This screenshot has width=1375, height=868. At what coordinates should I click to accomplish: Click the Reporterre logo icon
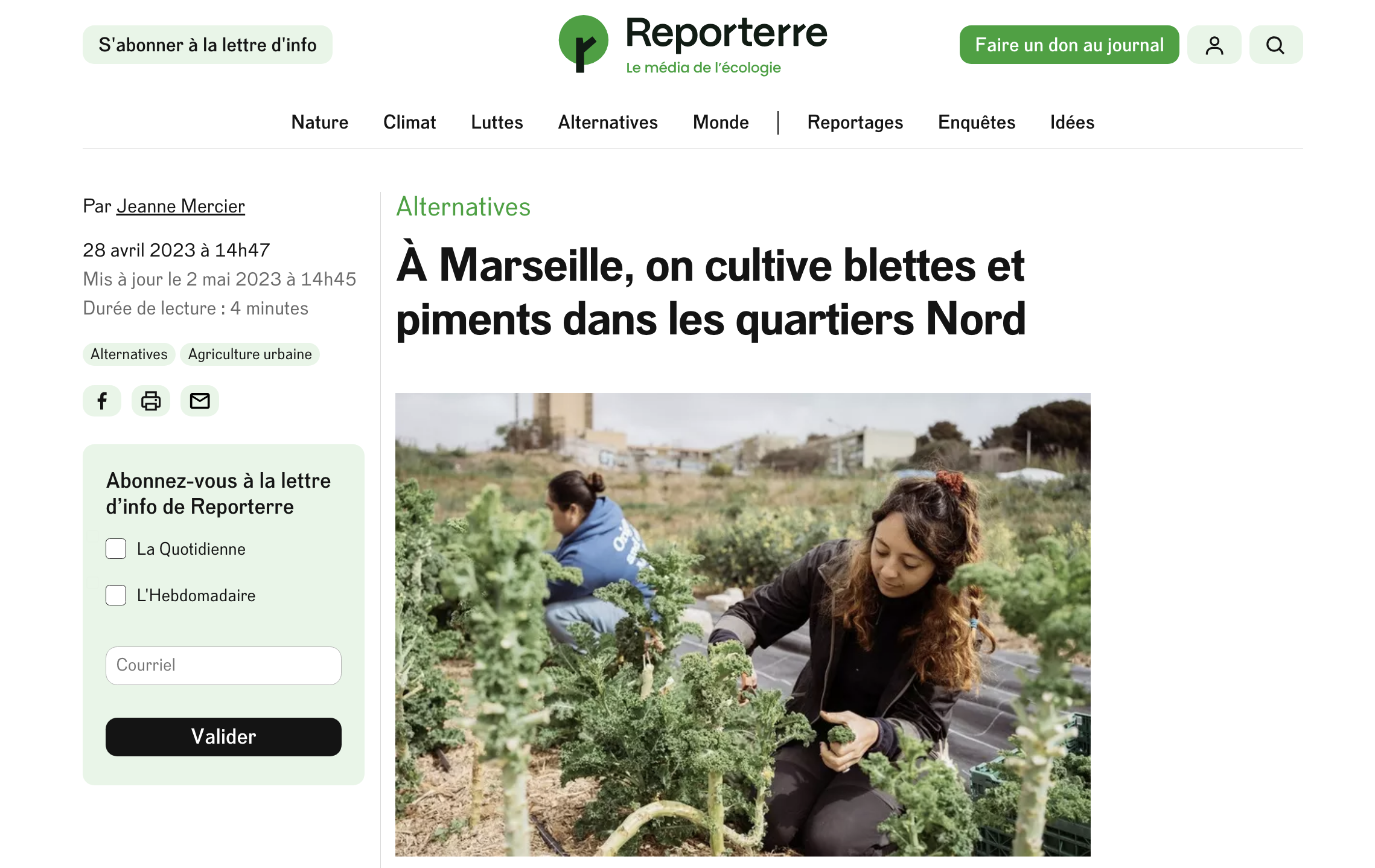583,43
